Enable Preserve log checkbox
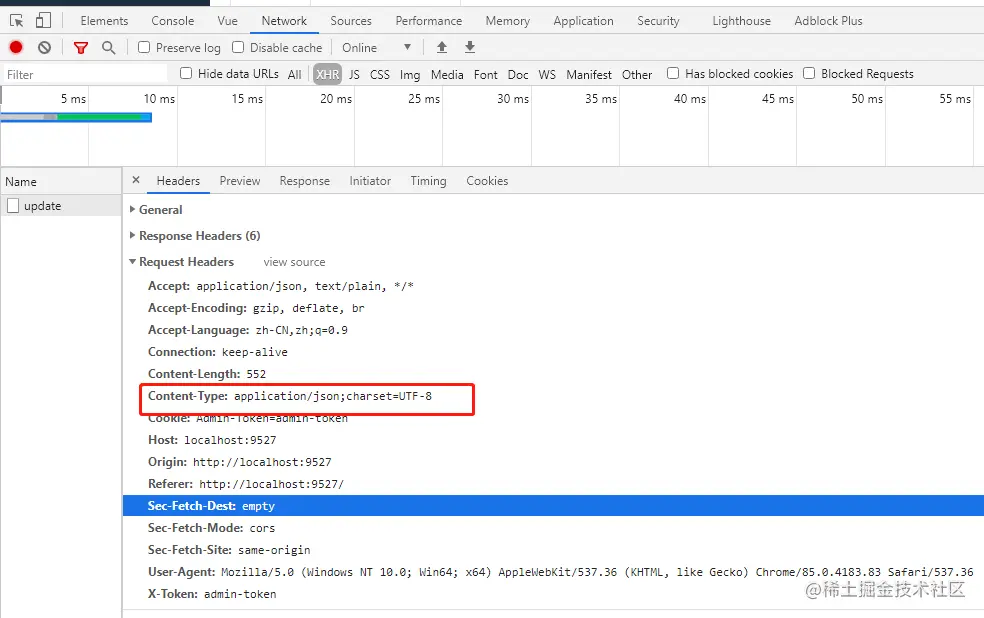The height and width of the screenshot is (618, 984). 144,47
